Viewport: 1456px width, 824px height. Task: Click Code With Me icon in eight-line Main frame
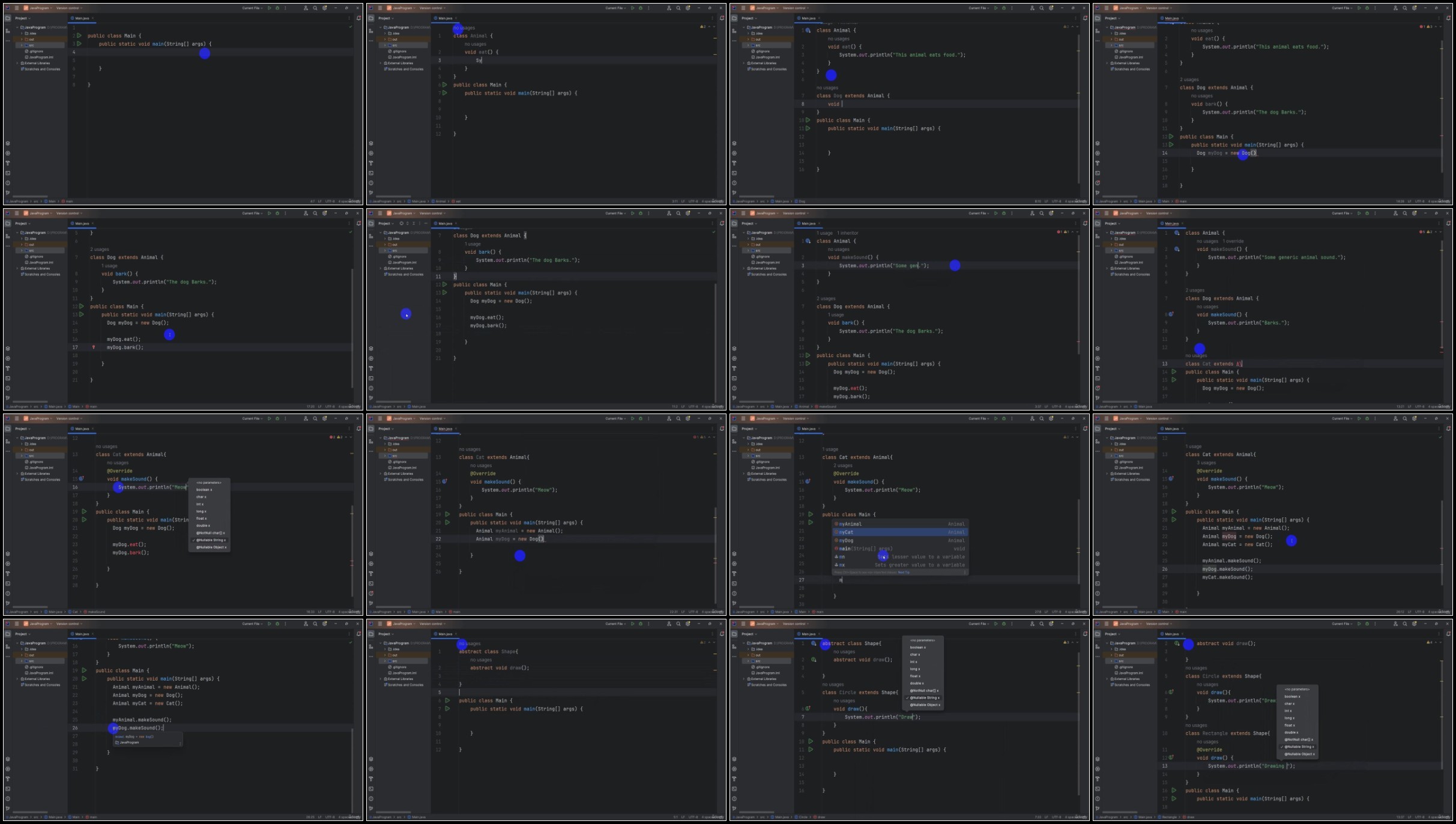click(306, 8)
